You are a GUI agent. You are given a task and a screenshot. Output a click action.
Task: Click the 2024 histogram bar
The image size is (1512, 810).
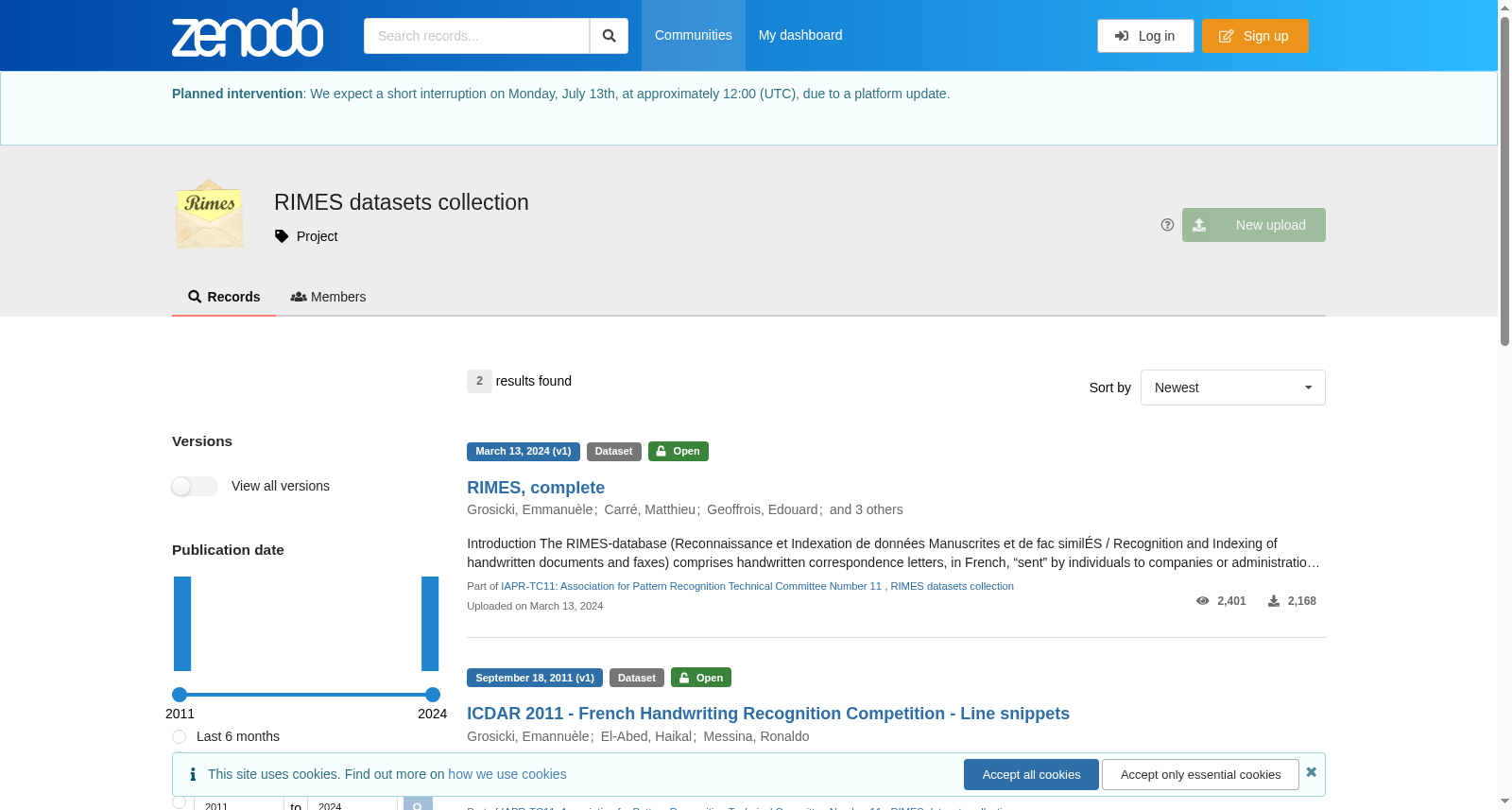430,624
